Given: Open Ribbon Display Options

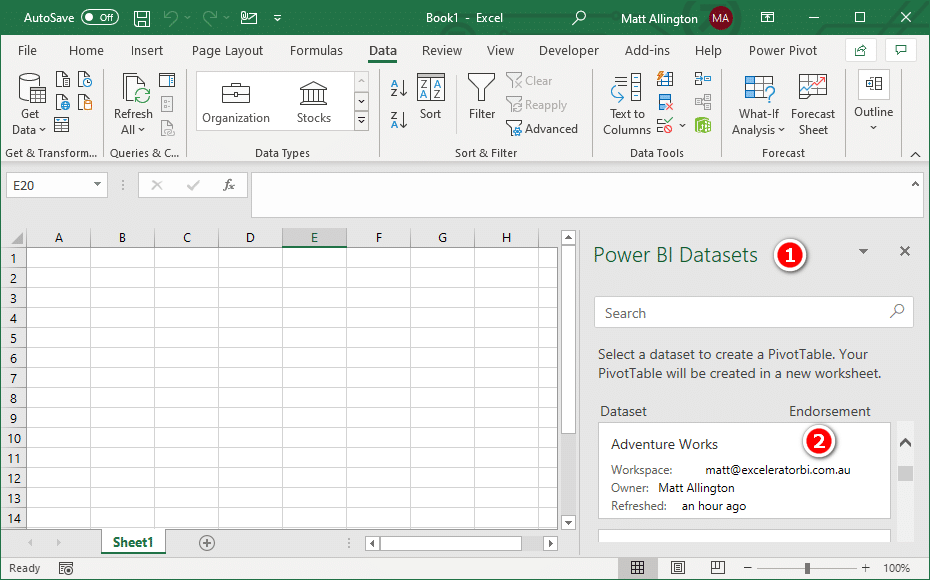Looking at the screenshot, I should click(767, 18).
